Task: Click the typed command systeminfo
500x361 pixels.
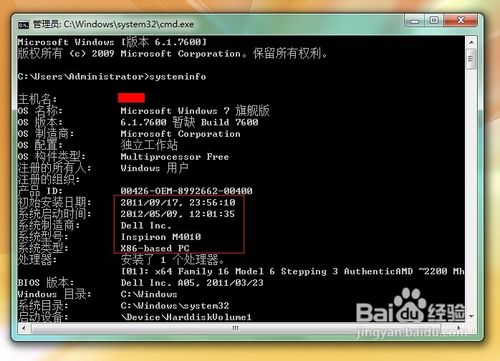Action: [178, 77]
